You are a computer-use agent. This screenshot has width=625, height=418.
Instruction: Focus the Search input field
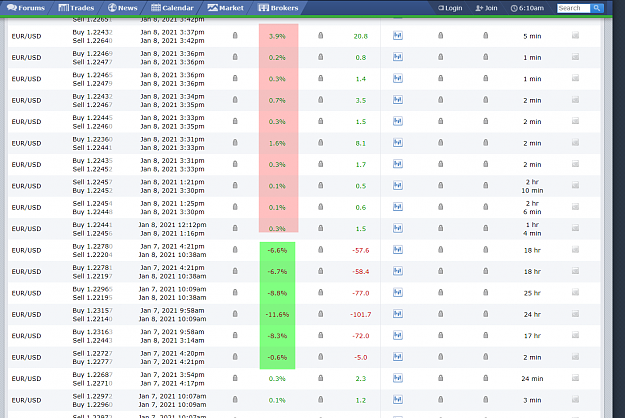[x=573, y=8]
